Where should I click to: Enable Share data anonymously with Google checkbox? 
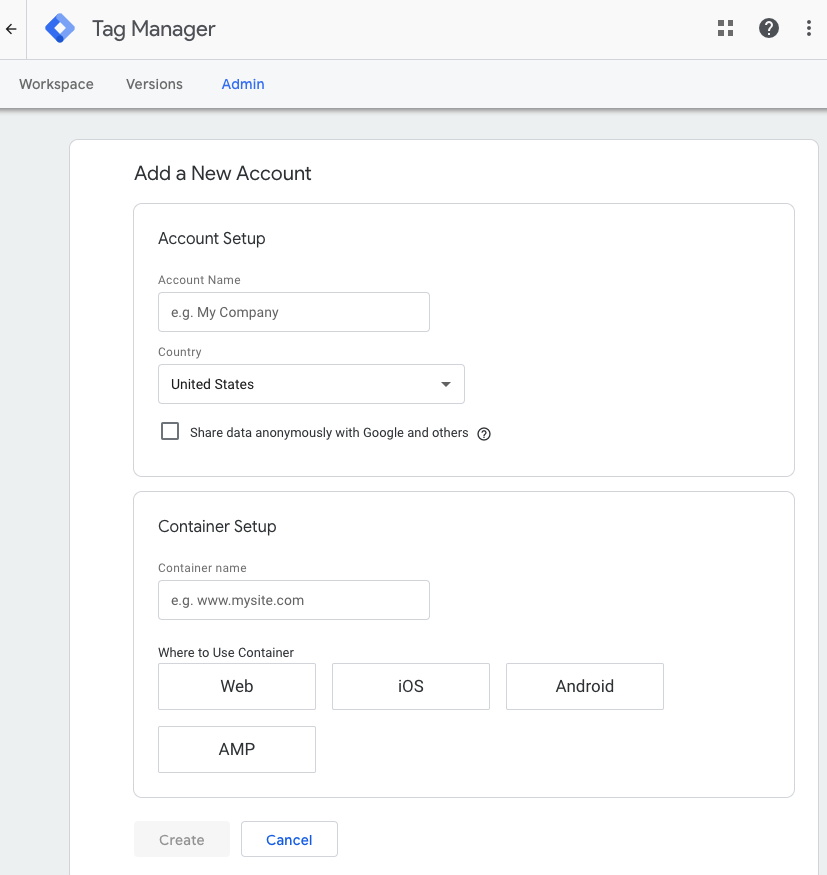[170, 431]
